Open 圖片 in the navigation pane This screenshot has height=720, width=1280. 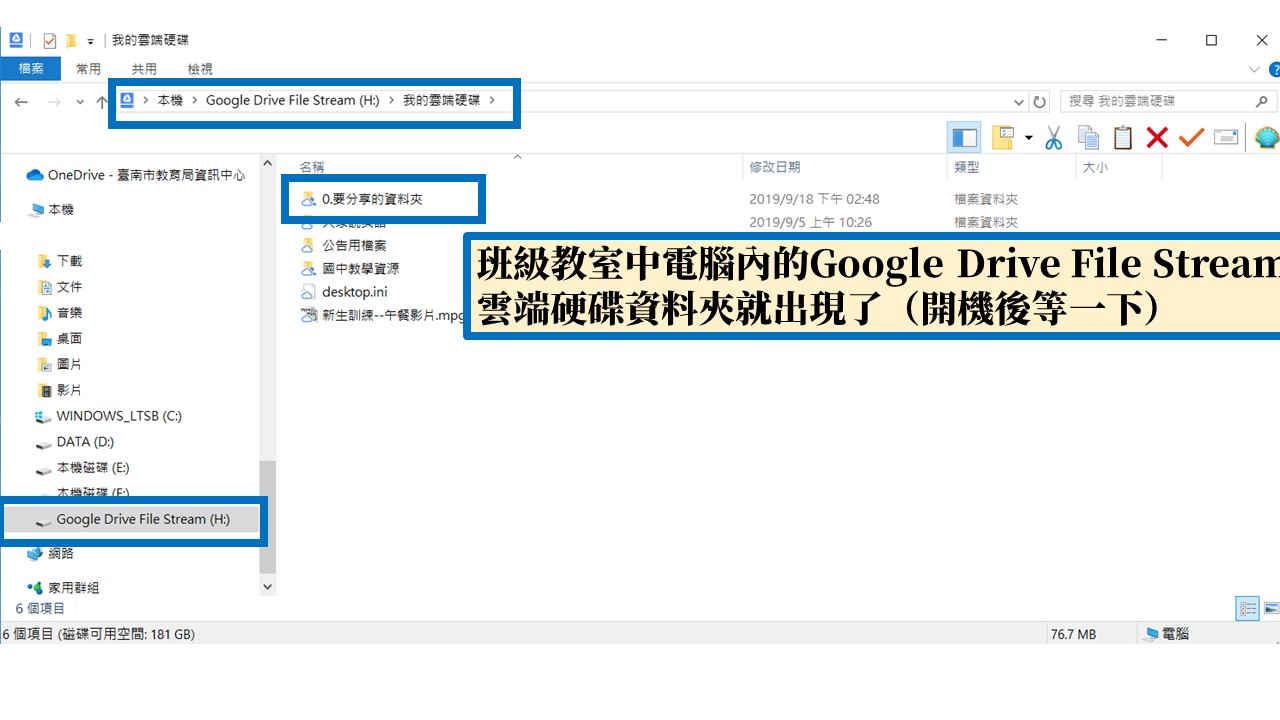tap(60, 364)
